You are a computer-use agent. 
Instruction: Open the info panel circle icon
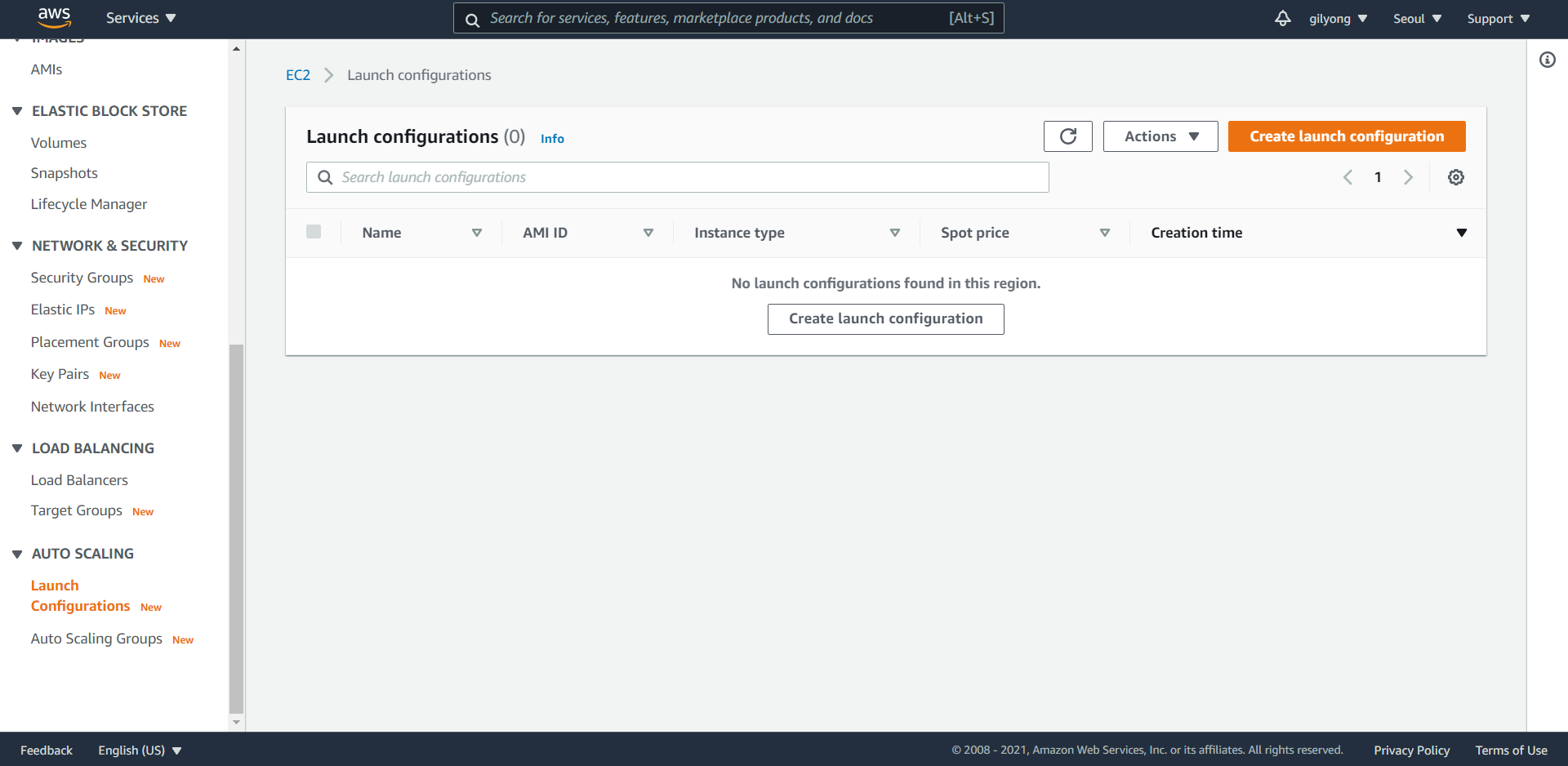[x=1548, y=60]
